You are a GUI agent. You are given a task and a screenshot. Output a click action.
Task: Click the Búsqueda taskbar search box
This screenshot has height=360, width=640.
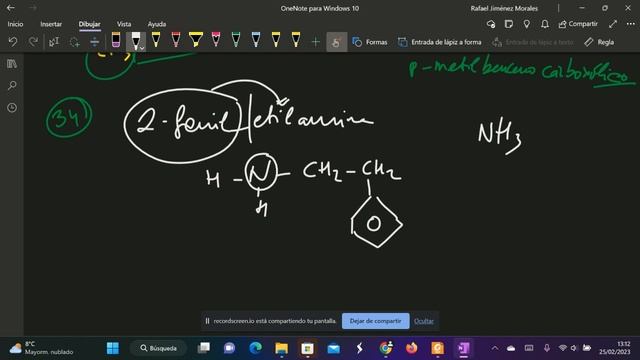point(158,348)
